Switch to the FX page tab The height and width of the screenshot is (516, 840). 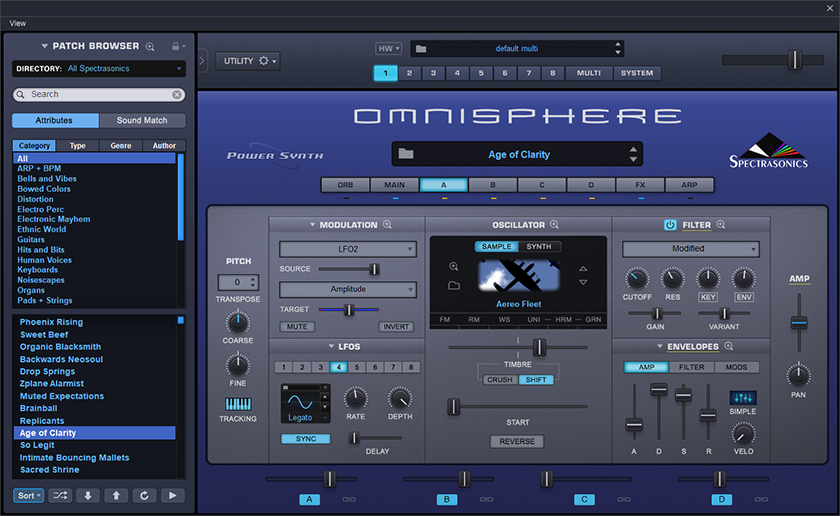(x=640, y=185)
